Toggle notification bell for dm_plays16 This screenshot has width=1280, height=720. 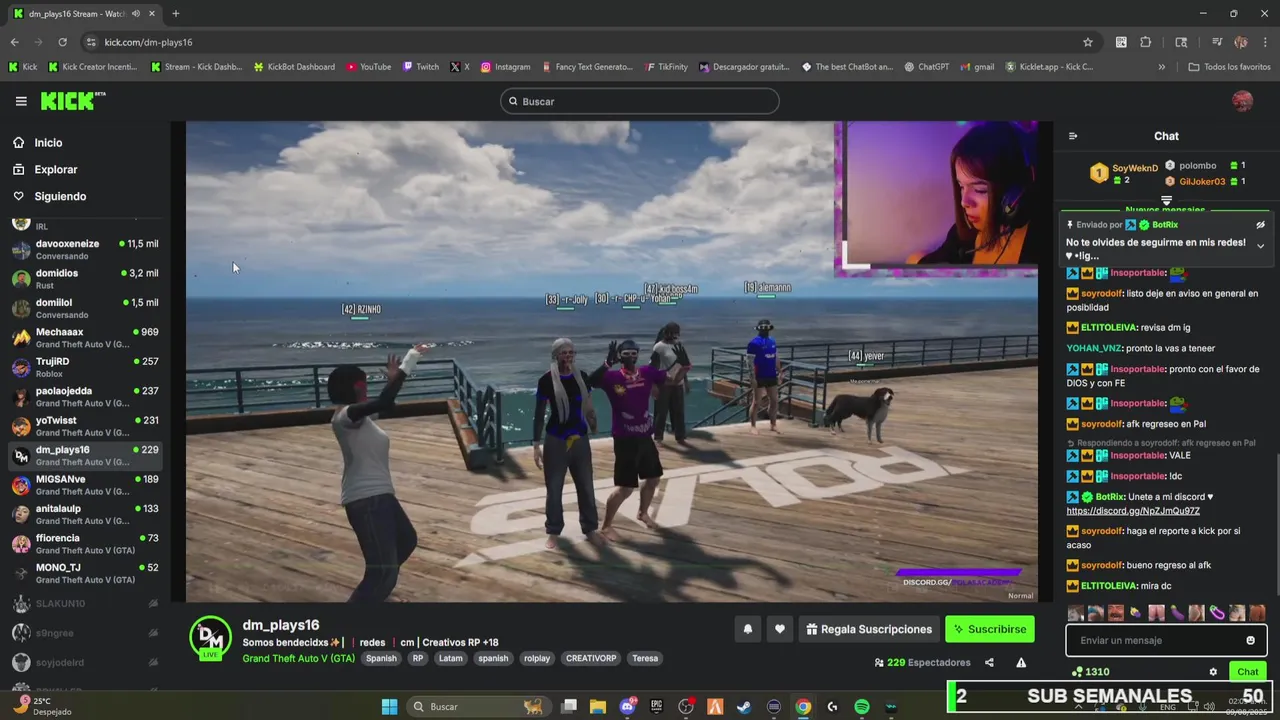pyautogui.click(x=747, y=629)
